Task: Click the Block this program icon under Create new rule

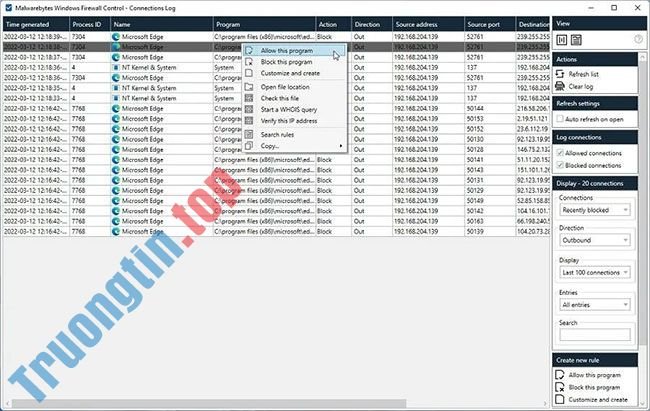Action: point(562,387)
